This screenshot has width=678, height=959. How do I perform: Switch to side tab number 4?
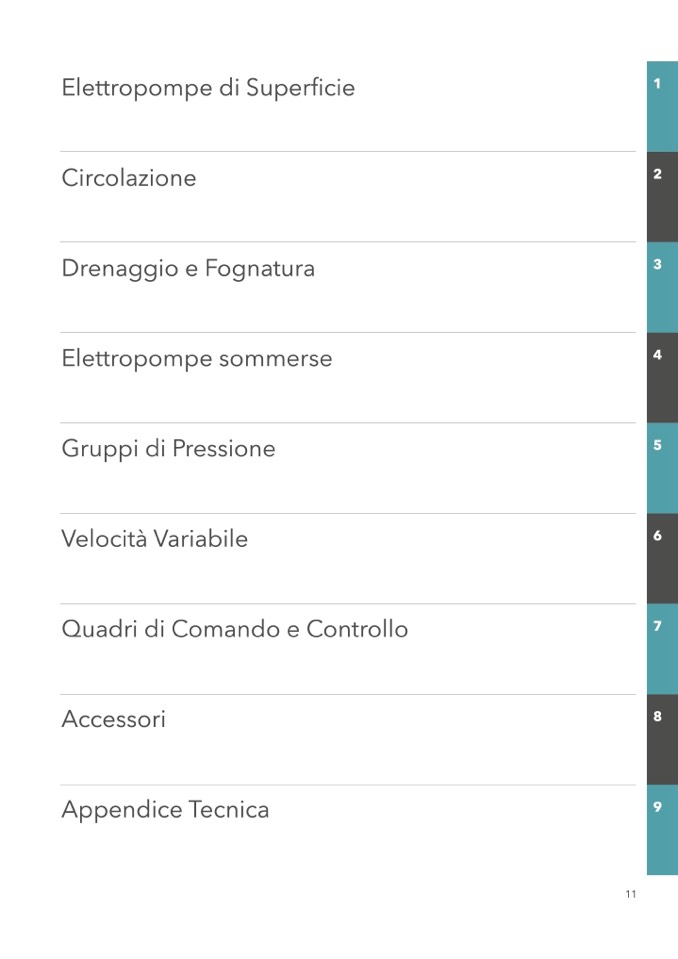[661, 377]
